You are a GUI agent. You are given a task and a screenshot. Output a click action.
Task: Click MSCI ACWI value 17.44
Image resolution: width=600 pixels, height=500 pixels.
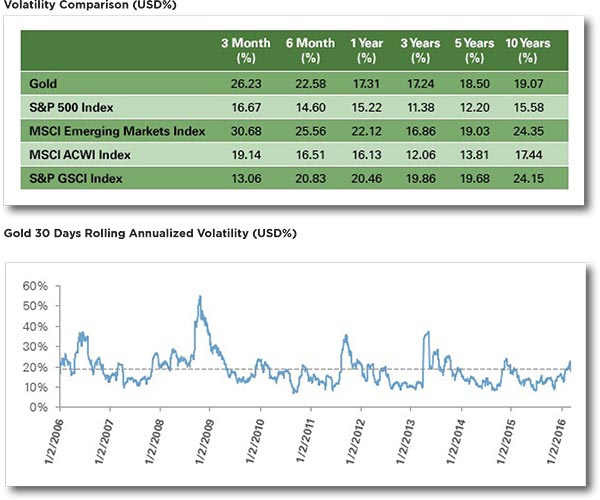pos(528,155)
